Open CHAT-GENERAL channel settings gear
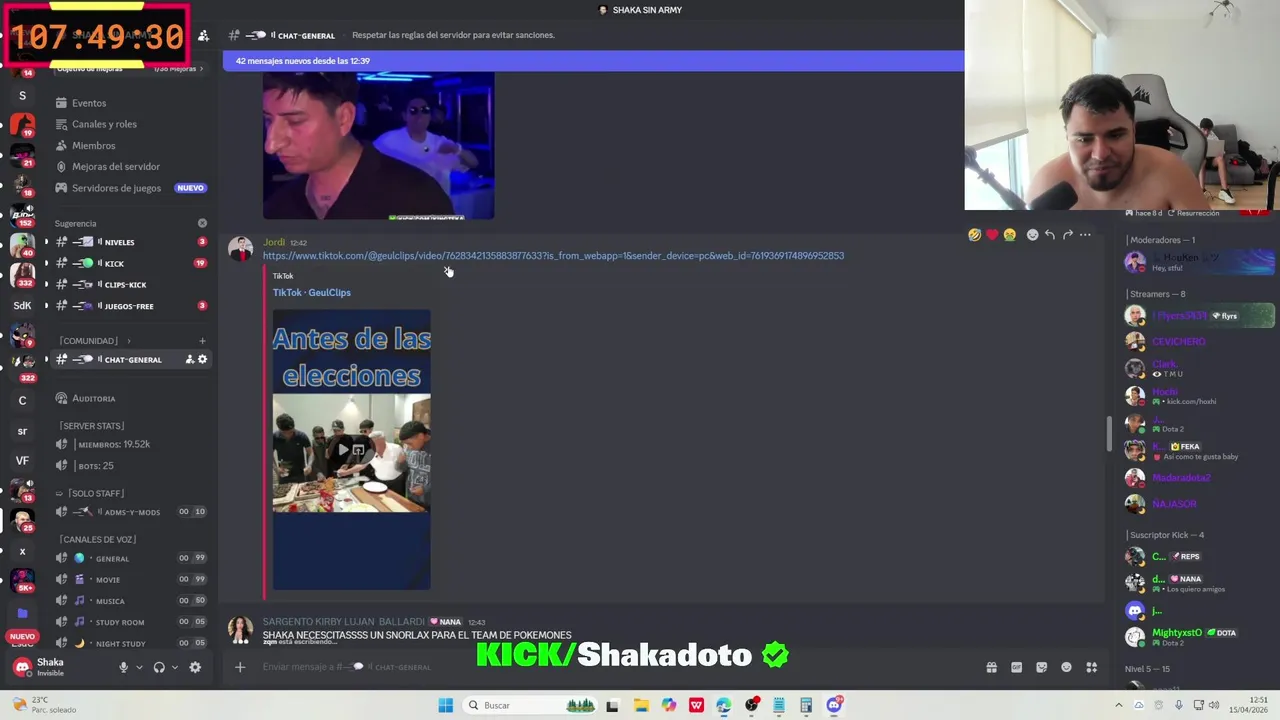Screen dimensions: 1280x720 pos(202,360)
